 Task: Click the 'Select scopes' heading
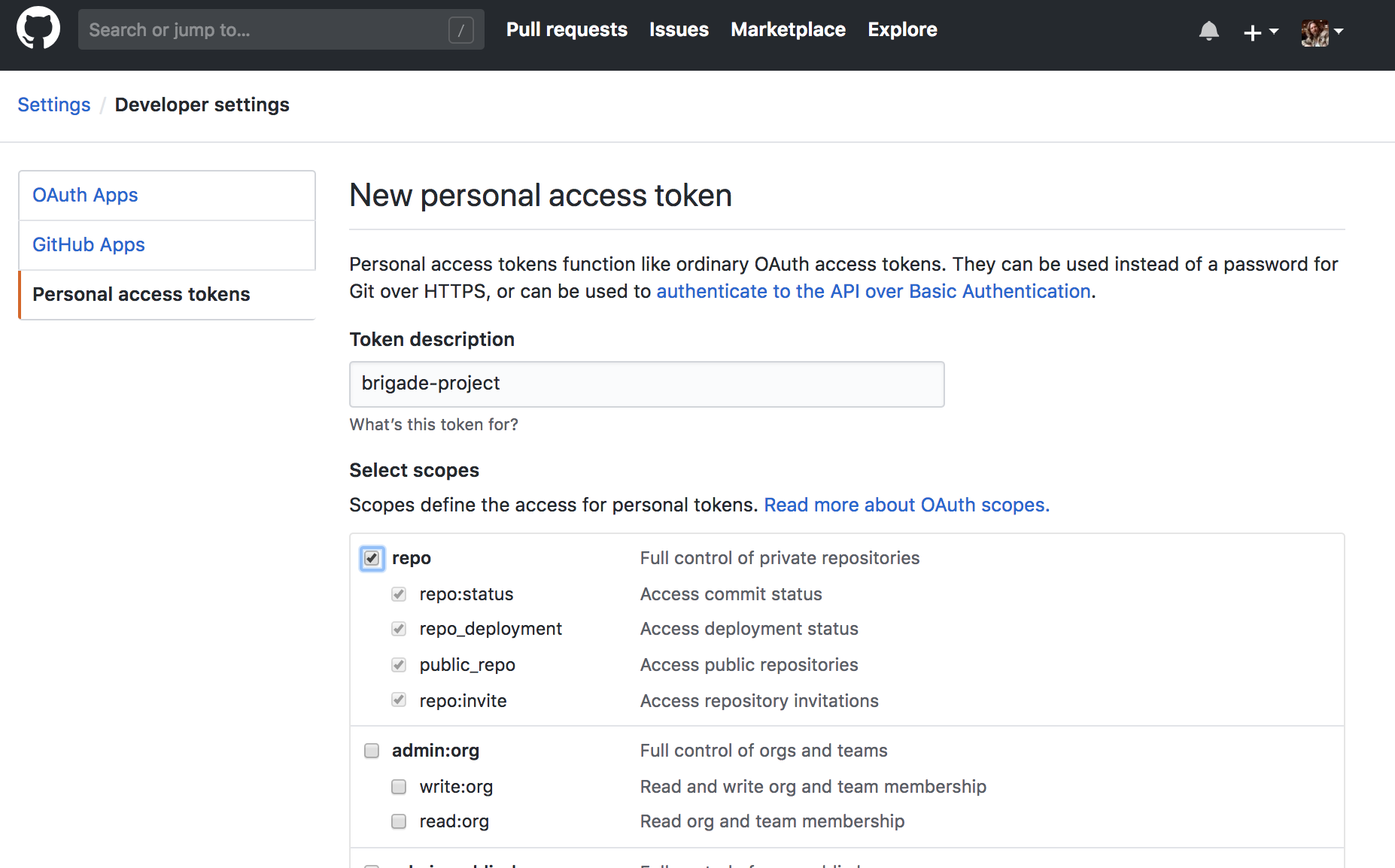[x=414, y=470]
